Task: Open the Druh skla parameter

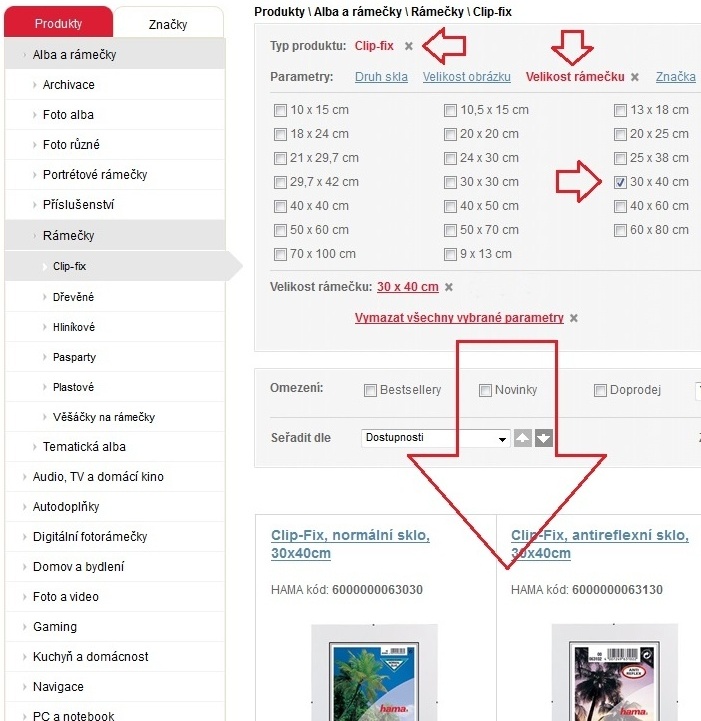Action: (x=381, y=77)
